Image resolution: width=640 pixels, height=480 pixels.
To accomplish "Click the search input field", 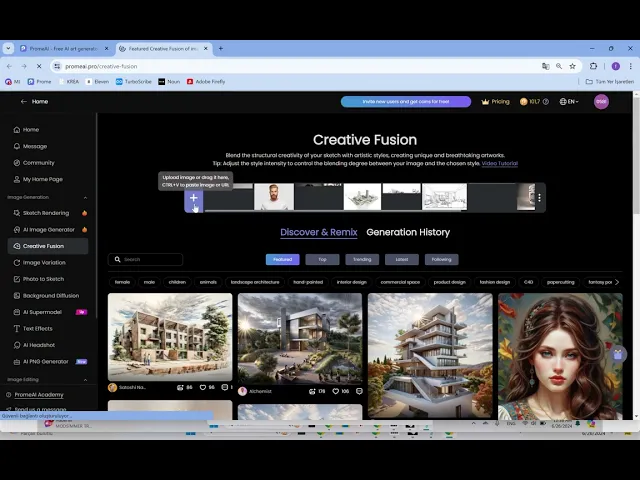I will tap(145, 260).
